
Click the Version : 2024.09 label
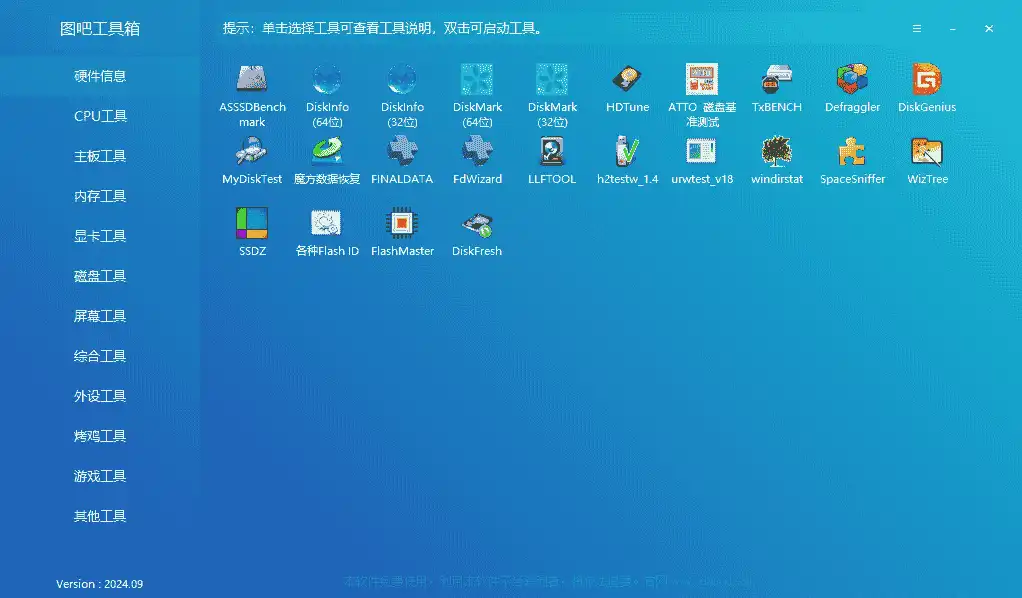click(x=100, y=584)
